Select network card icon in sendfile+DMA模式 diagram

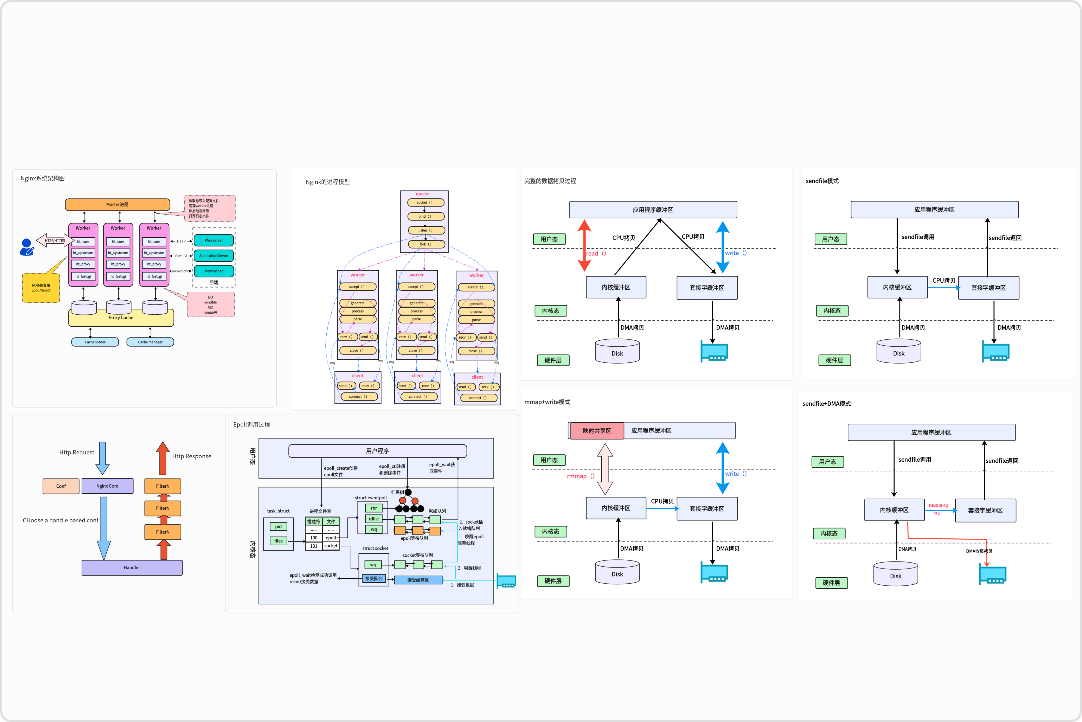pyautogui.click(x=992, y=574)
